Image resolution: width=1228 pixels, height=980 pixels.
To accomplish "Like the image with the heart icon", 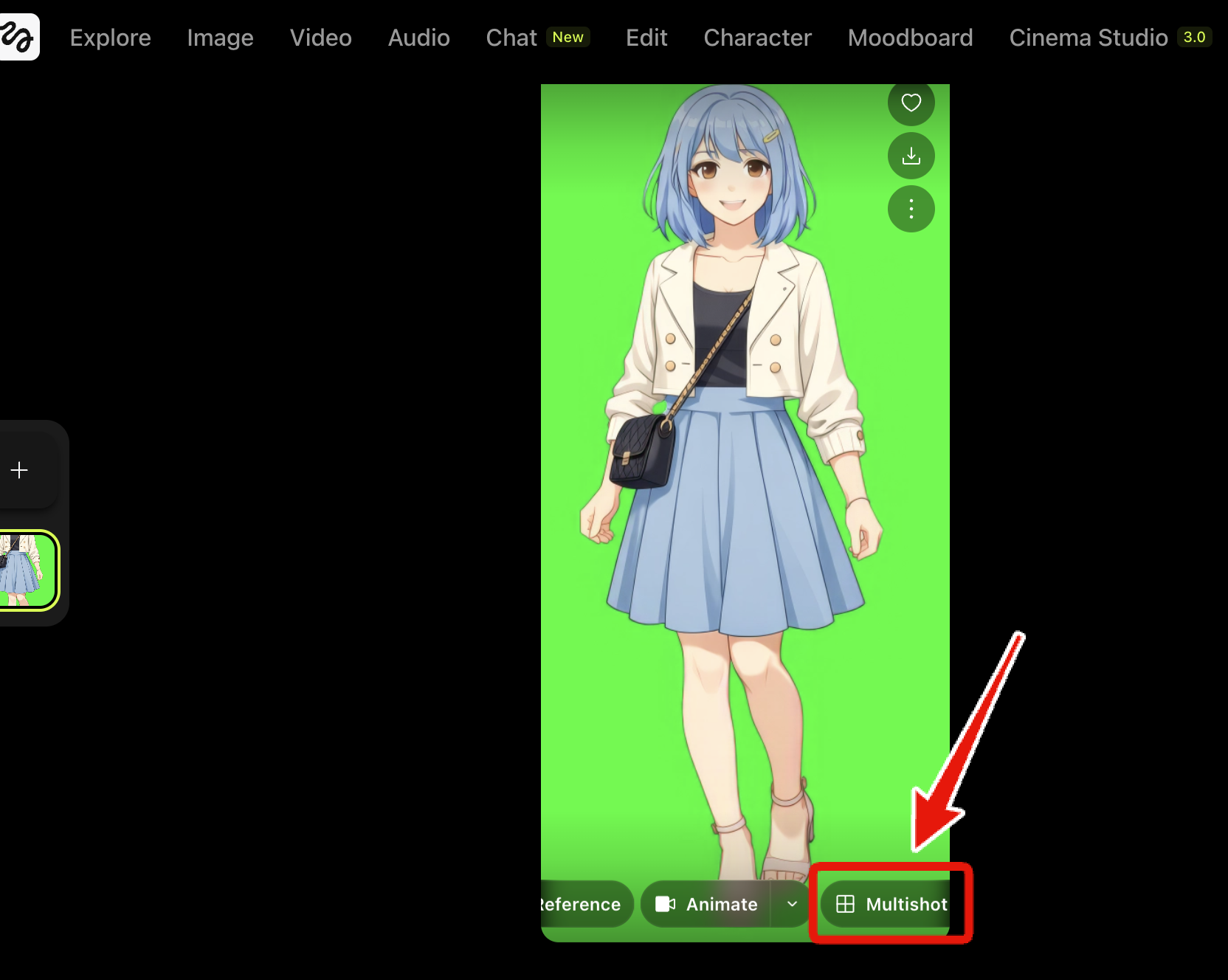I will click(911, 103).
